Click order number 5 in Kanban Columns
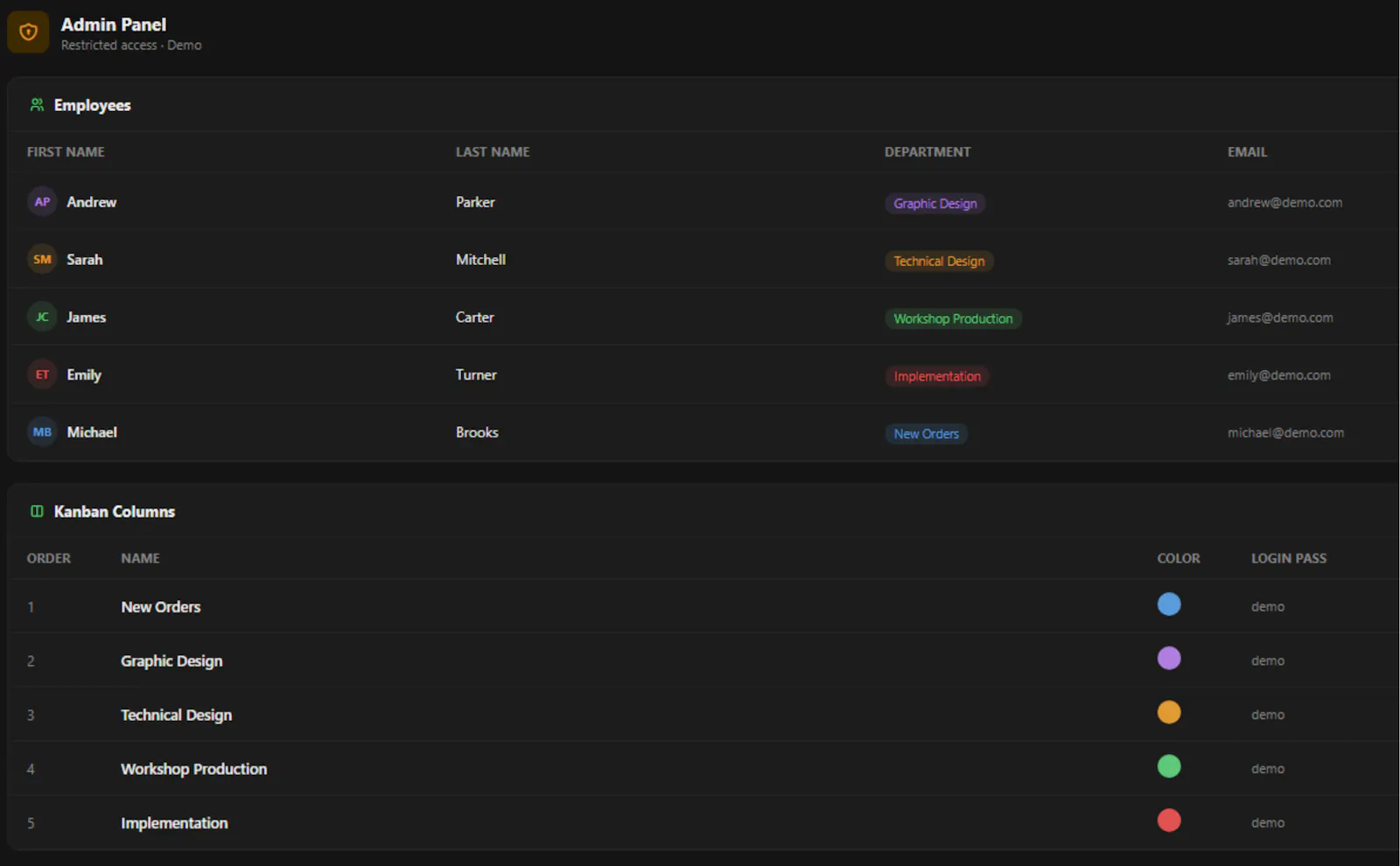This screenshot has height=866, width=1400. pyautogui.click(x=31, y=823)
